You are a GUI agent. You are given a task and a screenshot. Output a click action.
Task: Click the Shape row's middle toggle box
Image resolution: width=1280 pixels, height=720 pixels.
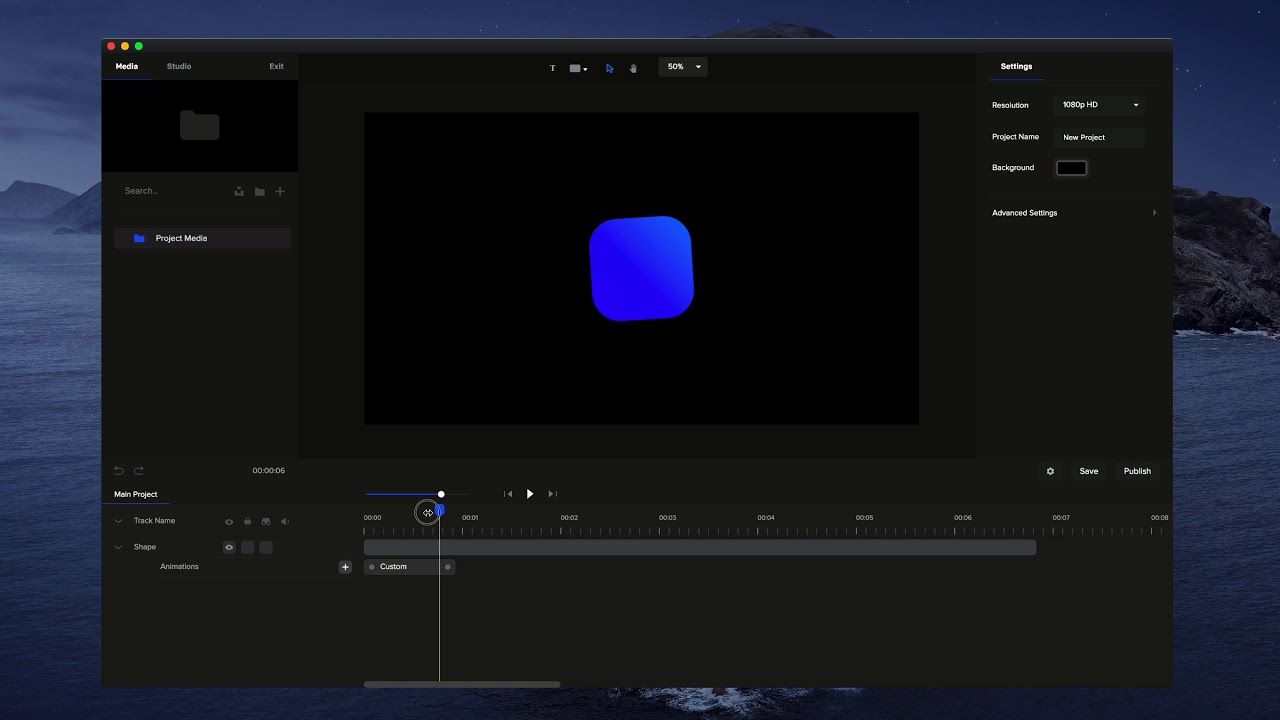pos(248,547)
